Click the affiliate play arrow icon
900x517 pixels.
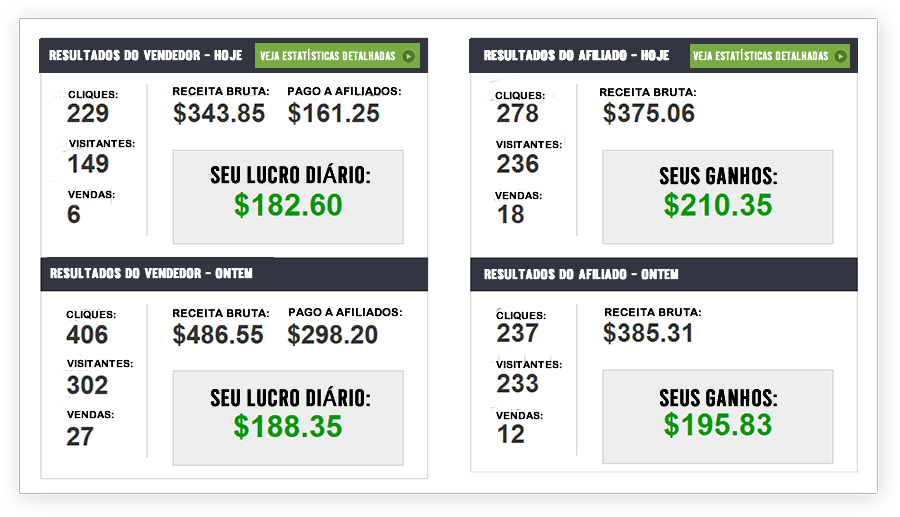840,57
